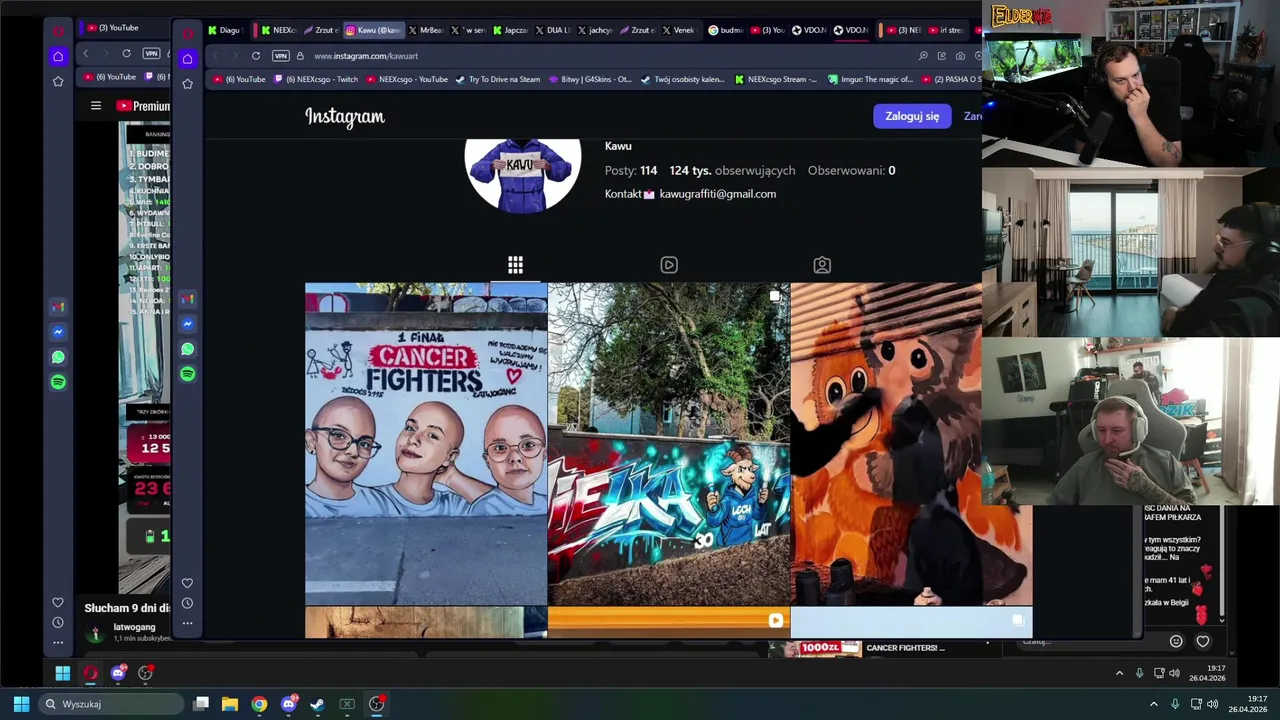This screenshot has height=720, width=1280.
Task: Open NEEXcsgo Stream Kick bookmark
Action: 775,79
